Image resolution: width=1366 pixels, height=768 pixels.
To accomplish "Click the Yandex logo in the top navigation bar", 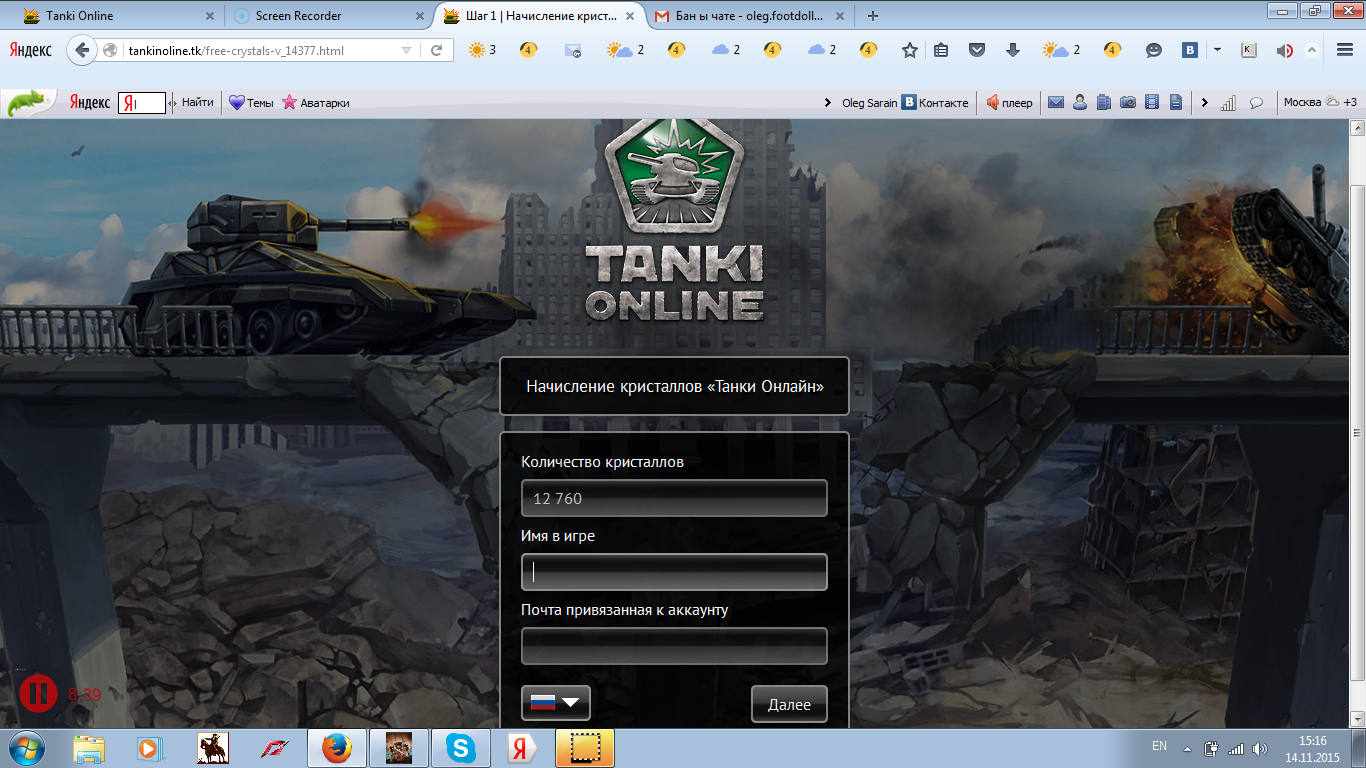I will (x=31, y=49).
